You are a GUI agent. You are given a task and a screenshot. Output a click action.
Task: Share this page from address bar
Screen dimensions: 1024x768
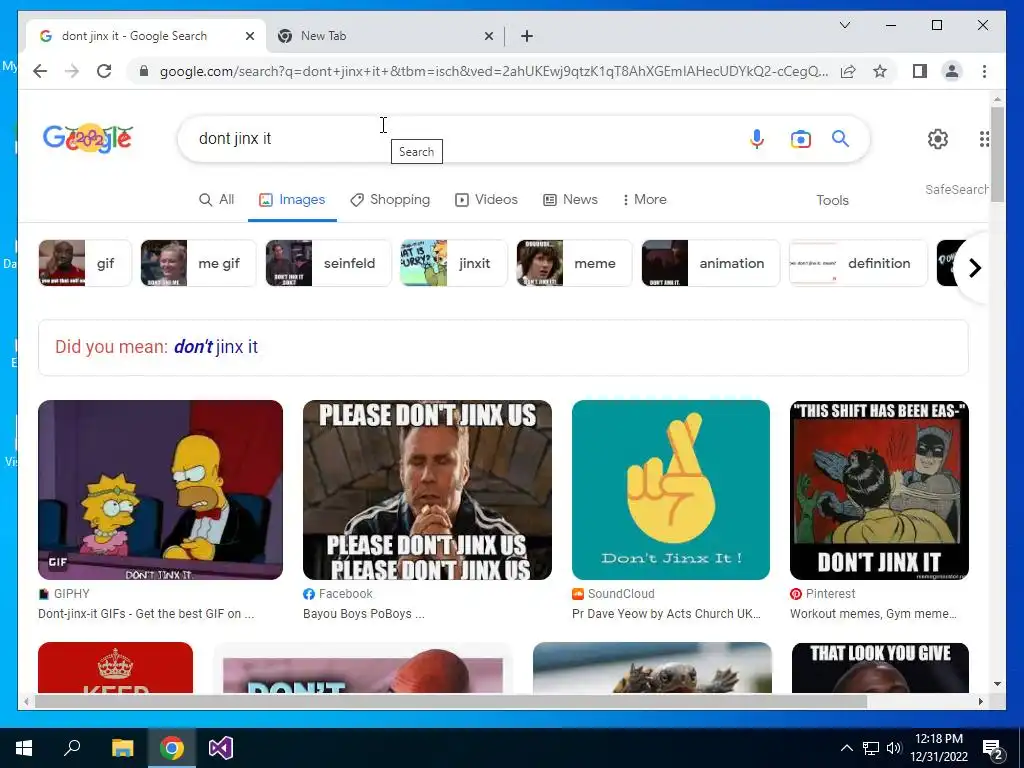pos(848,71)
